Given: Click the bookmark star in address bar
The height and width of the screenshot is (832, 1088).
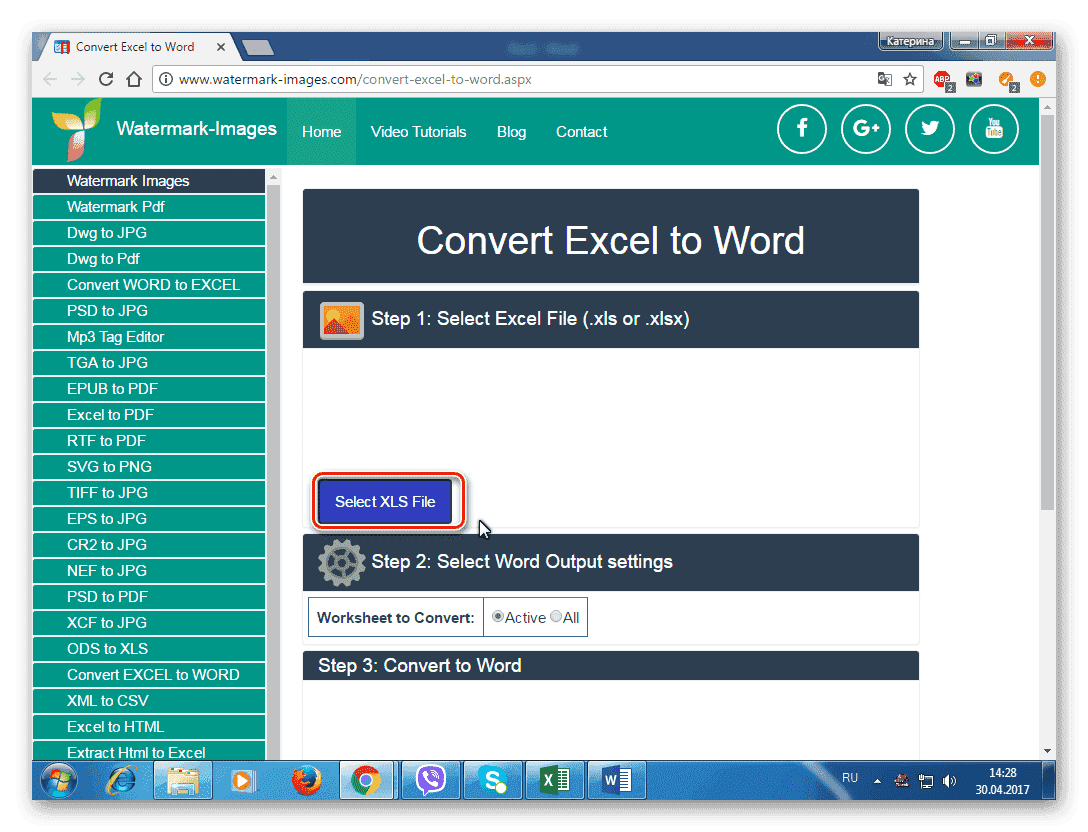Looking at the screenshot, I should [910, 79].
